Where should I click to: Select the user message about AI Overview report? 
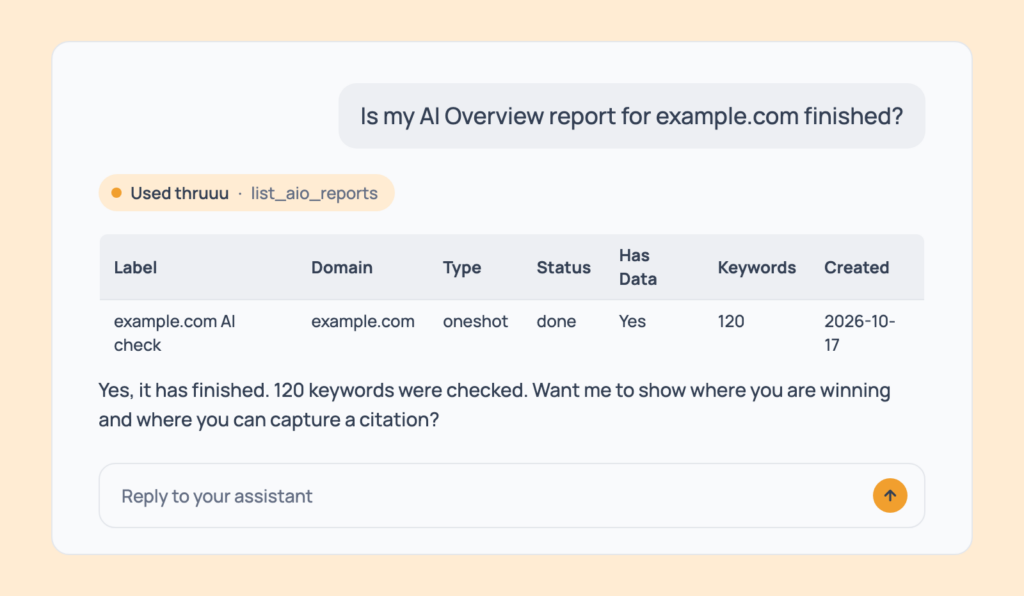point(631,116)
